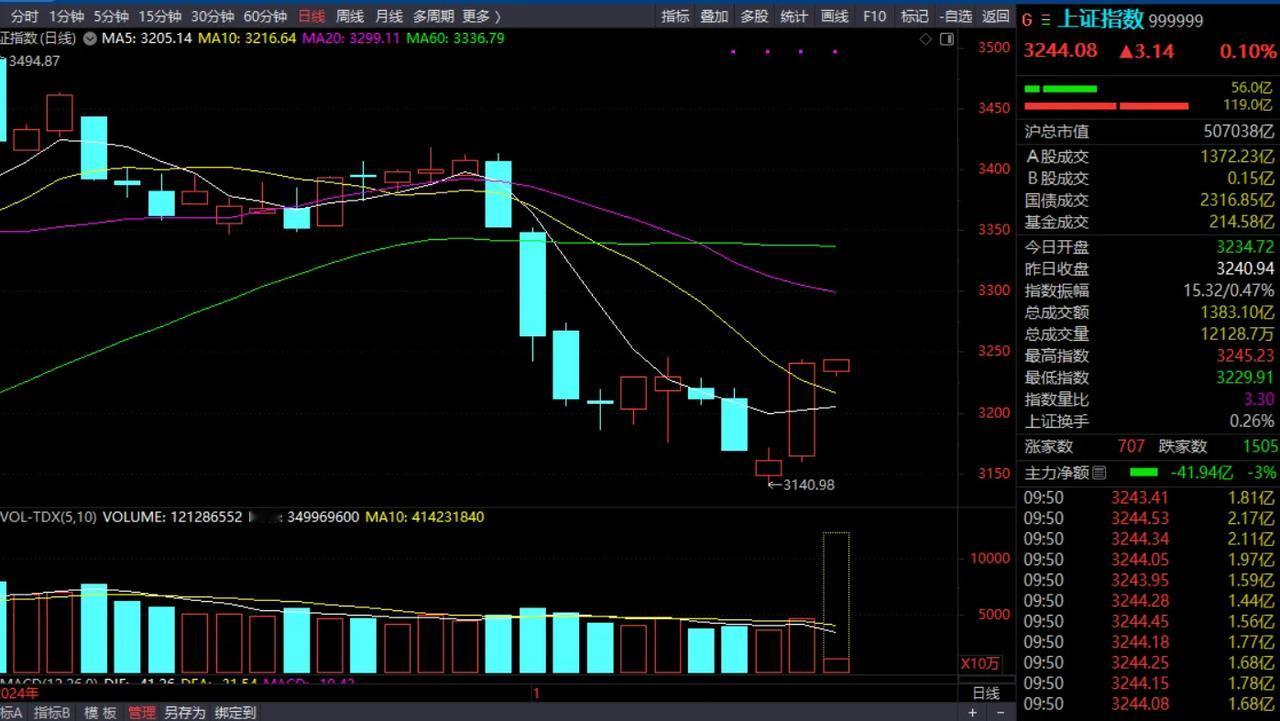Viewport: 1280px width, 721px height.
Task: Click the MA20: 3299.11 label
Action: pos(351,38)
